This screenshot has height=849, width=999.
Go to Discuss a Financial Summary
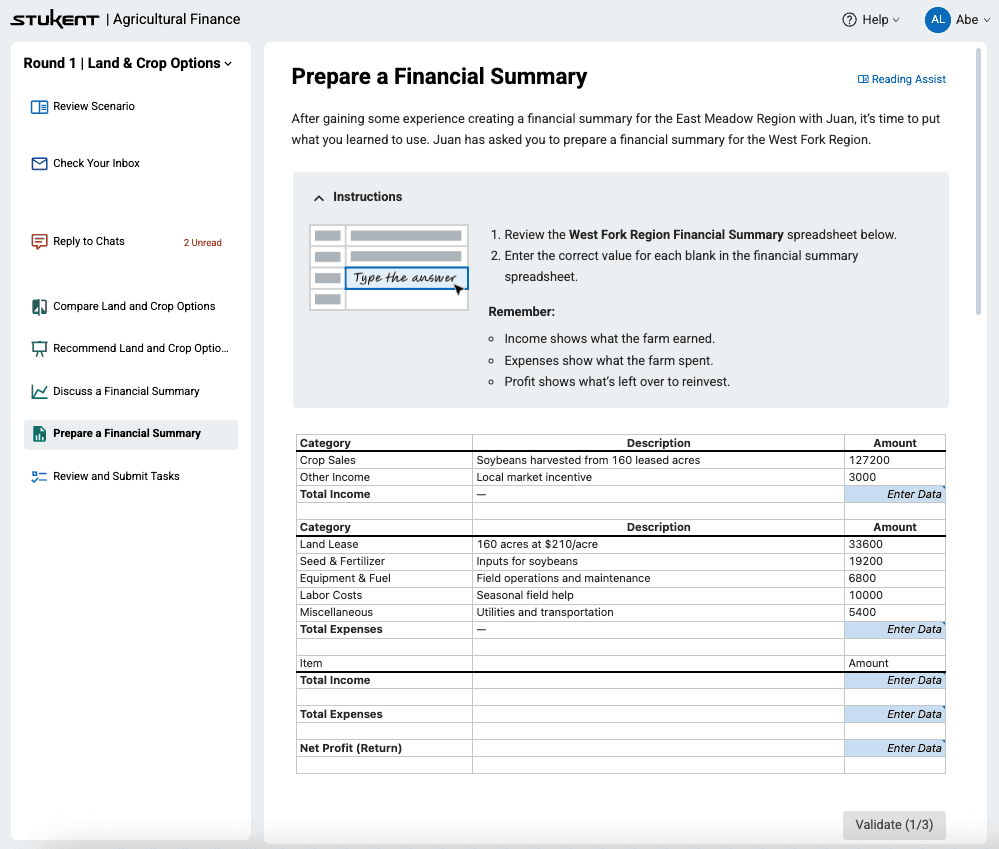(x=126, y=392)
